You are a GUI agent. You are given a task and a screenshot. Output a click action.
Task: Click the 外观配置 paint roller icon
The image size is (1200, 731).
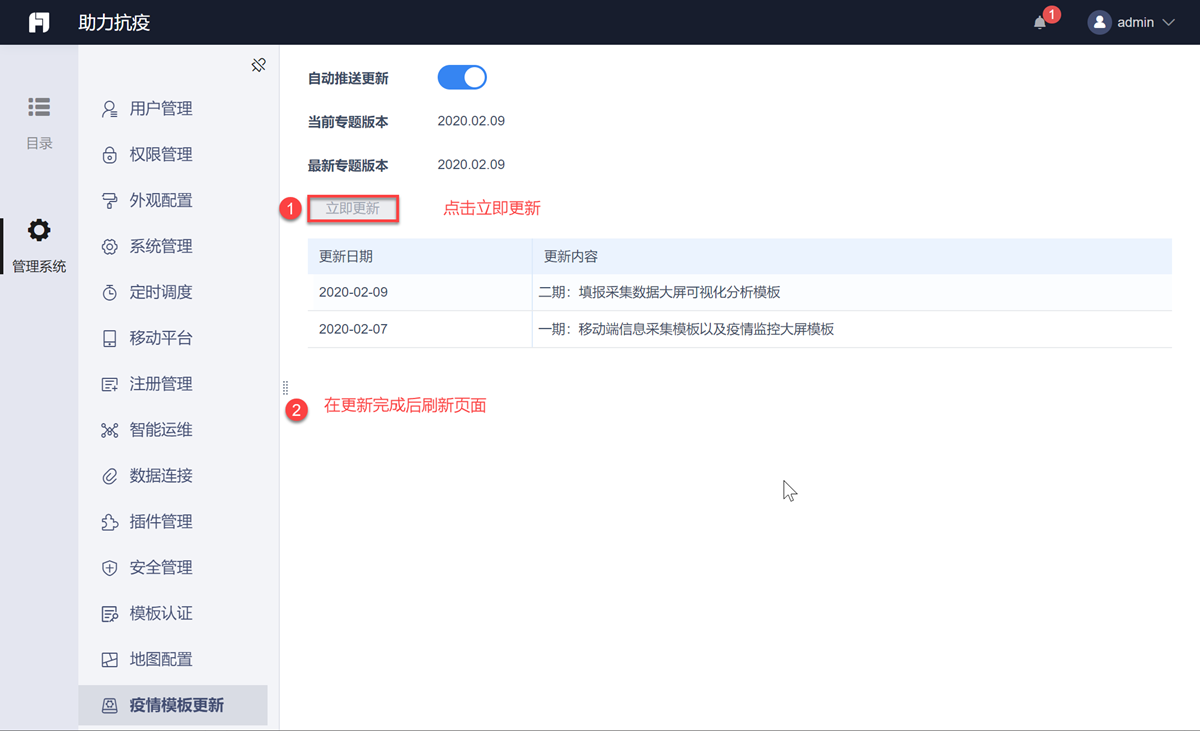110,201
